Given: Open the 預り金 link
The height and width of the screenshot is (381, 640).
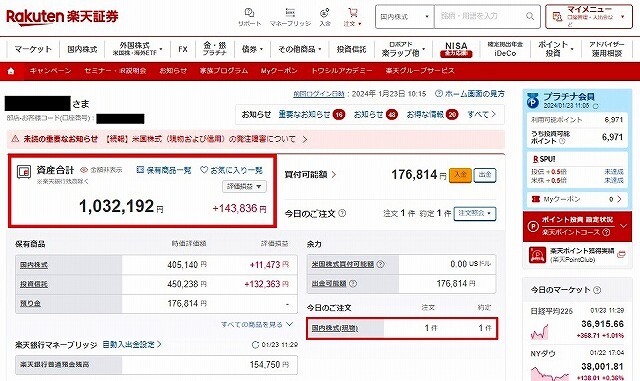Looking at the screenshot, I should 30,303.
